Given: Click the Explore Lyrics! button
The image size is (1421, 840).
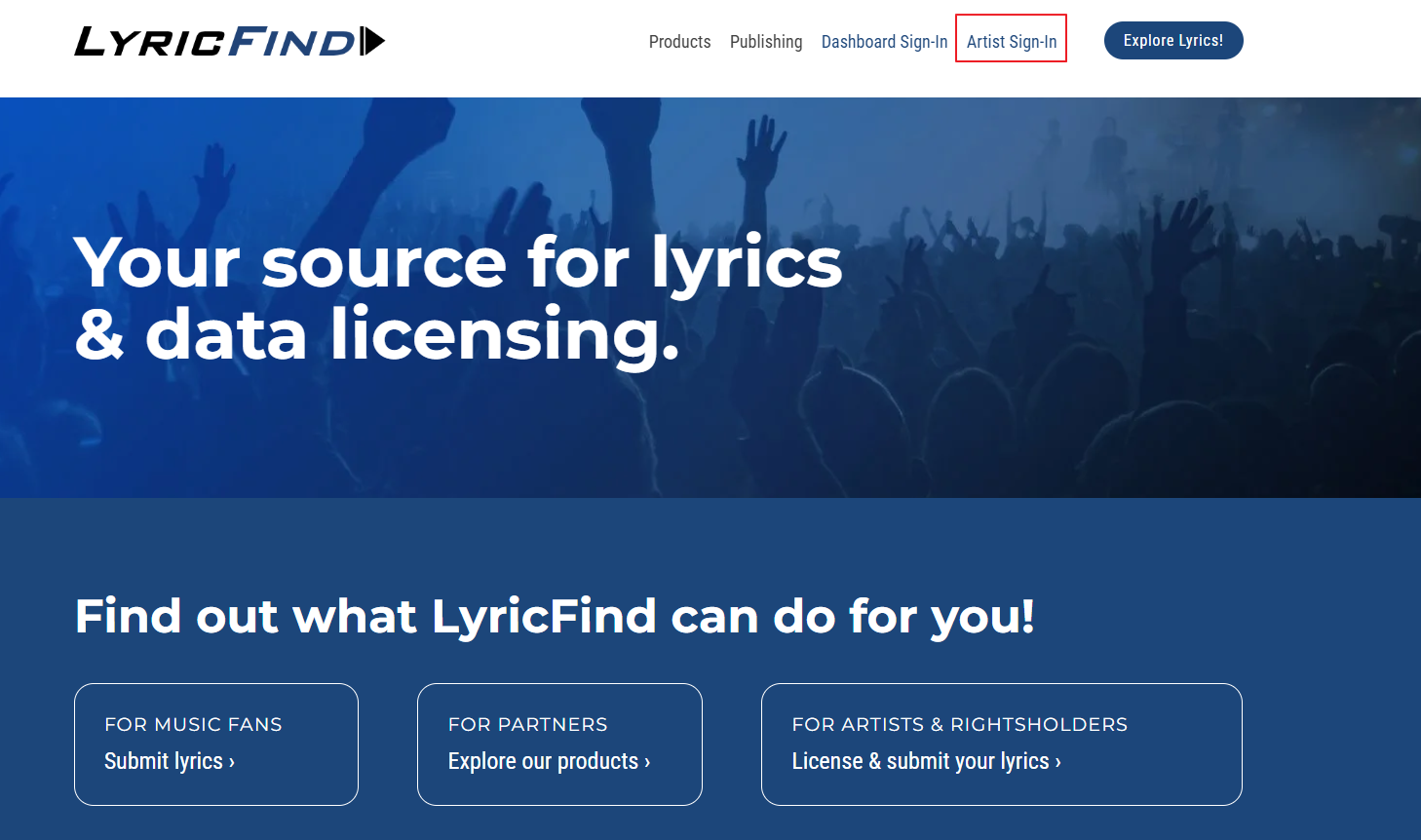Looking at the screenshot, I should click(1173, 40).
